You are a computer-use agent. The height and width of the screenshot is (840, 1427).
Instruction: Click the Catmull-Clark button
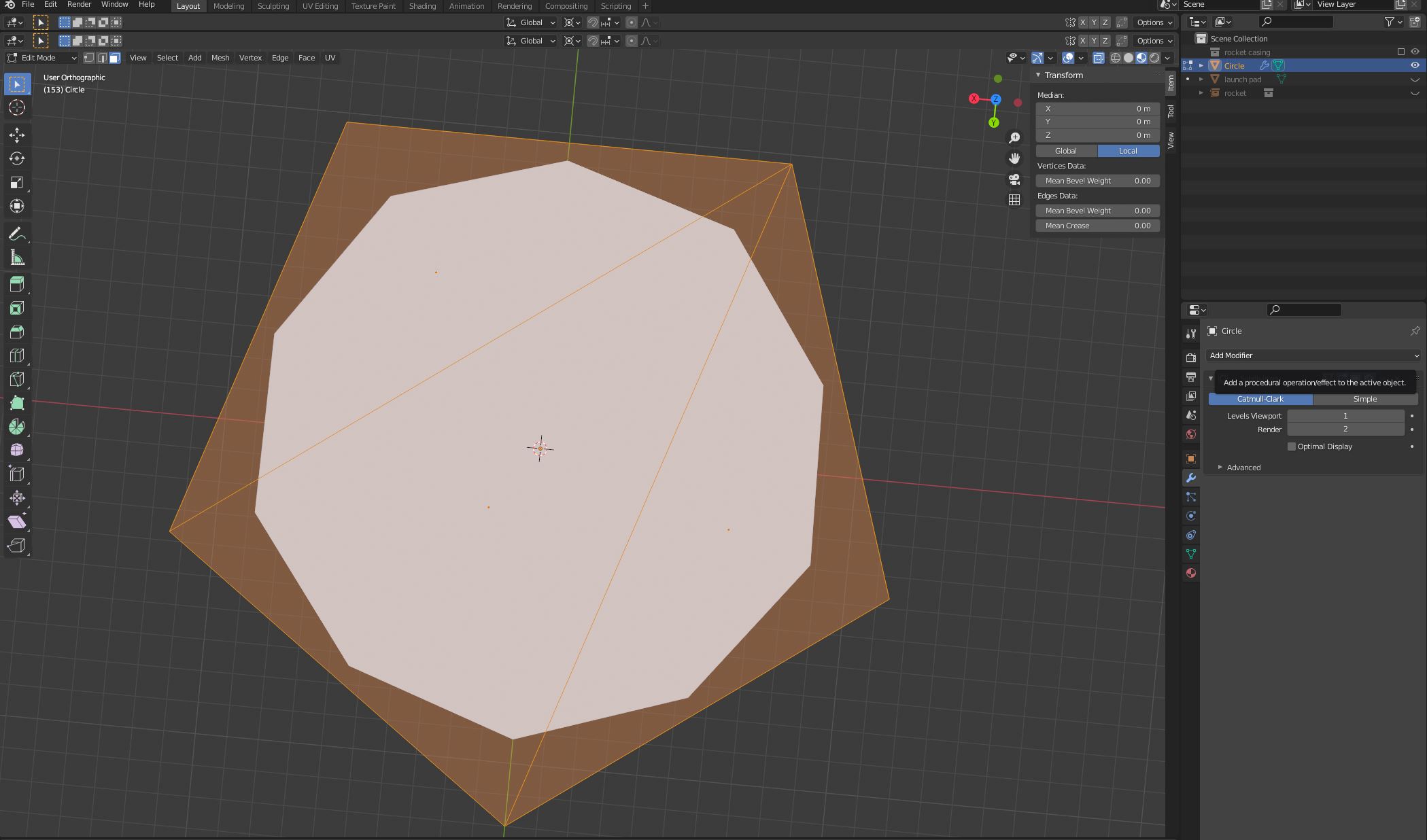click(x=1260, y=399)
